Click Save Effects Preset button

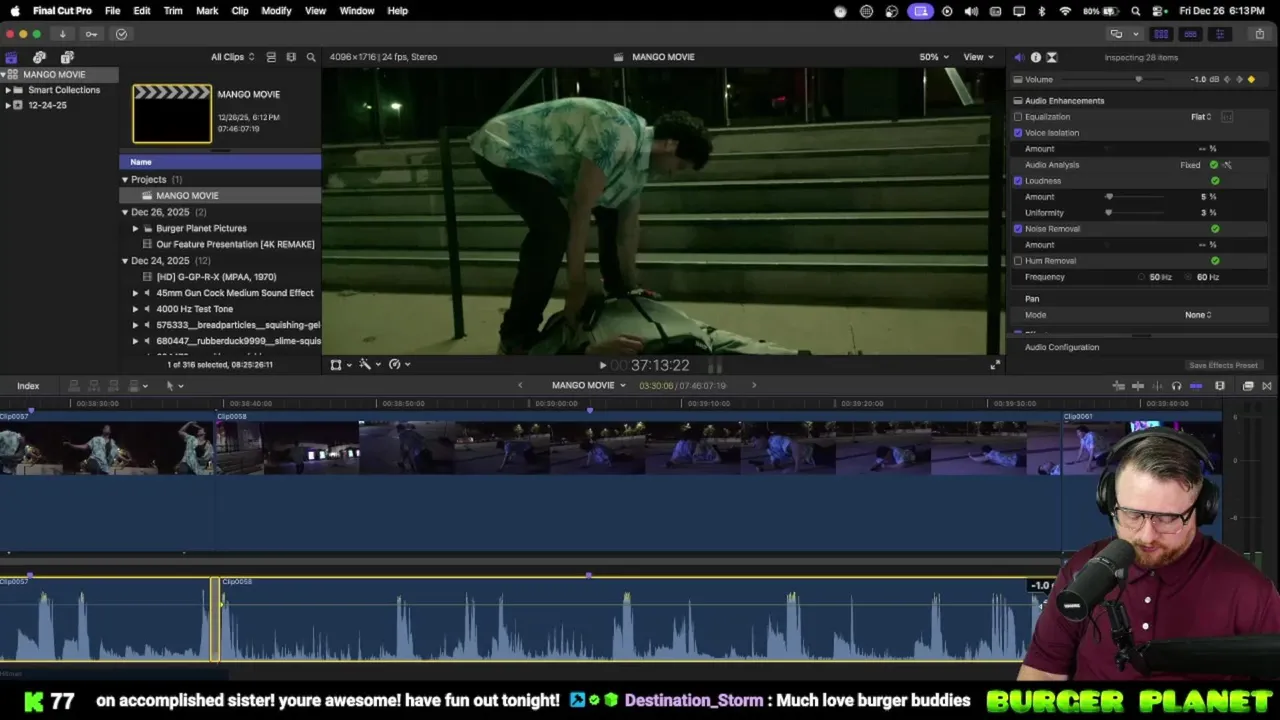(1223, 366)
